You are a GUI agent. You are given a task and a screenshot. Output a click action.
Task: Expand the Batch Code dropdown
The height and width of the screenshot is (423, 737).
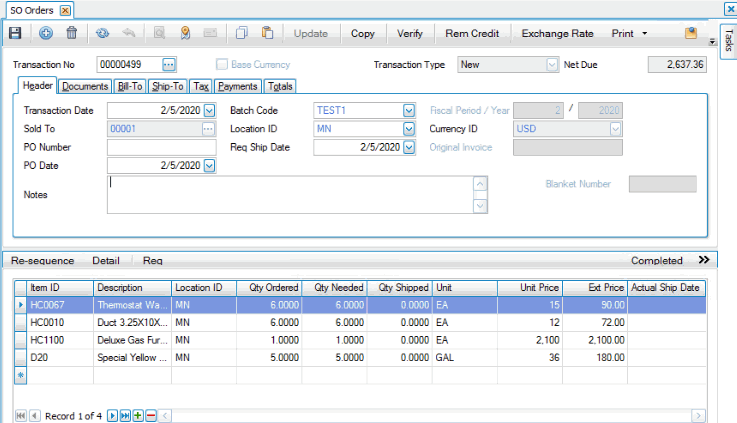[x=408, y=111]
